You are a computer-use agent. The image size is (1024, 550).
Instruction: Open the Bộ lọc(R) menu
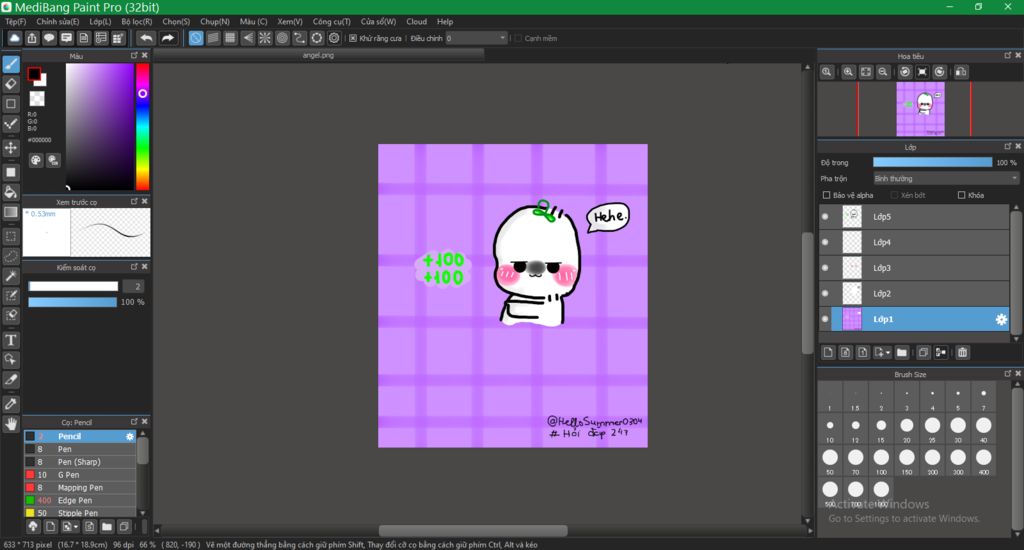point(136,22)
